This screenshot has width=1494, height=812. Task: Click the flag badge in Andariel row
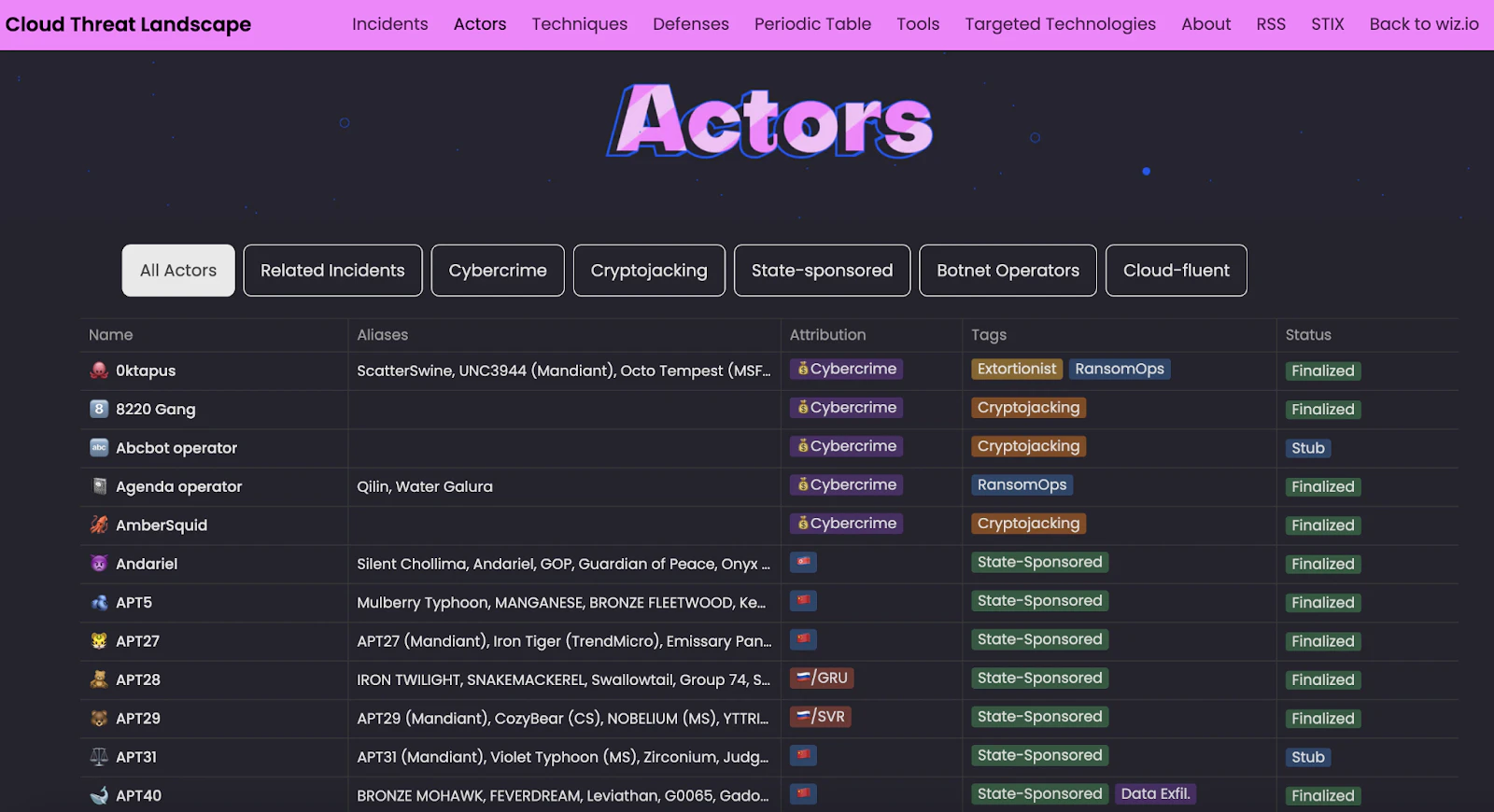tap(803, 562)
